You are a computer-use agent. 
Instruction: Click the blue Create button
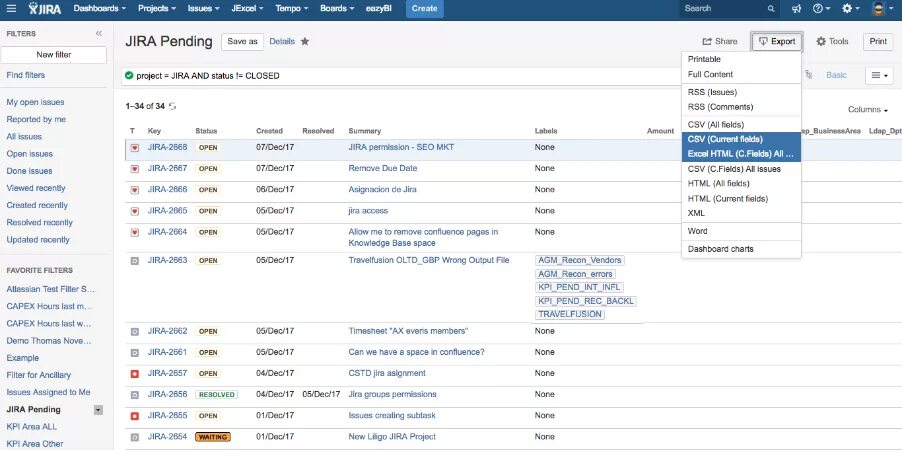click(425, 9)
